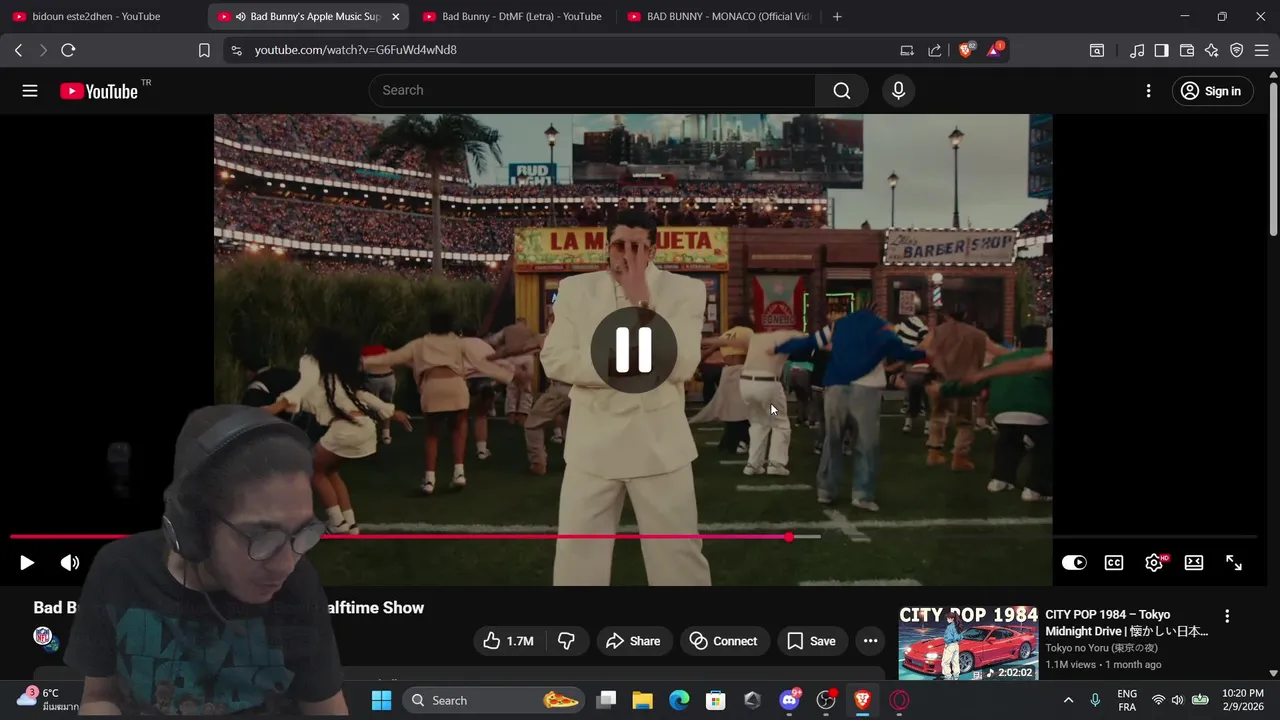Toggle the browser sidebar panel

(x=1161, y=50)
